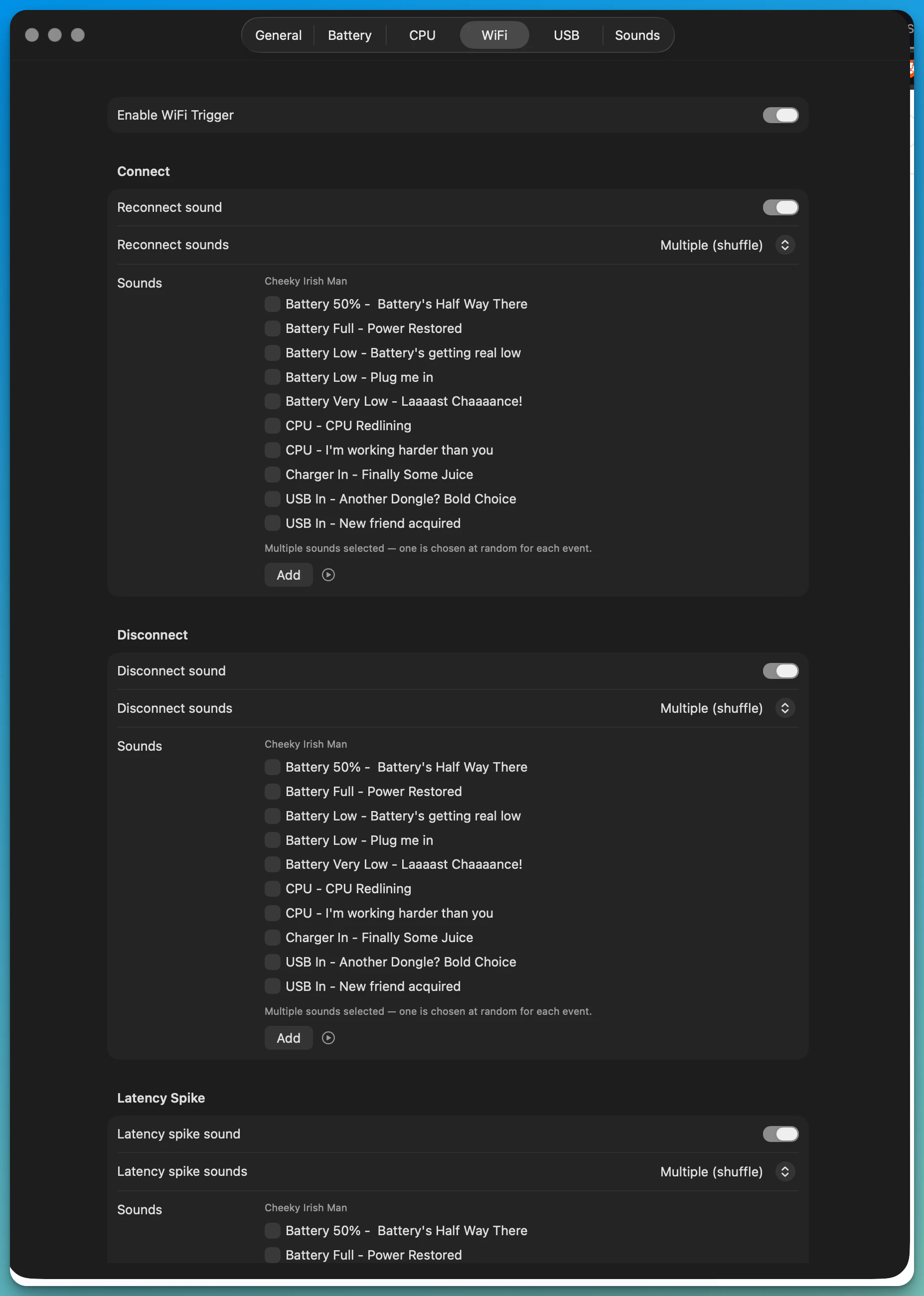Check Battery Very Low Laaaast Chaaaance under Disconnect

tap(273, 864)
